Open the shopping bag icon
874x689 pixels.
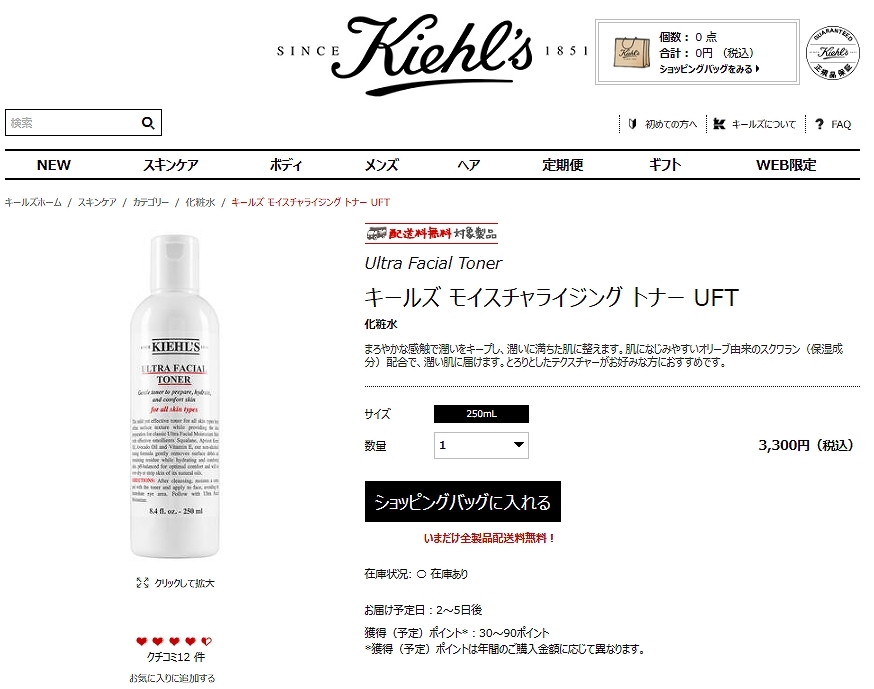pyautogui.click(x=632, y=53)
